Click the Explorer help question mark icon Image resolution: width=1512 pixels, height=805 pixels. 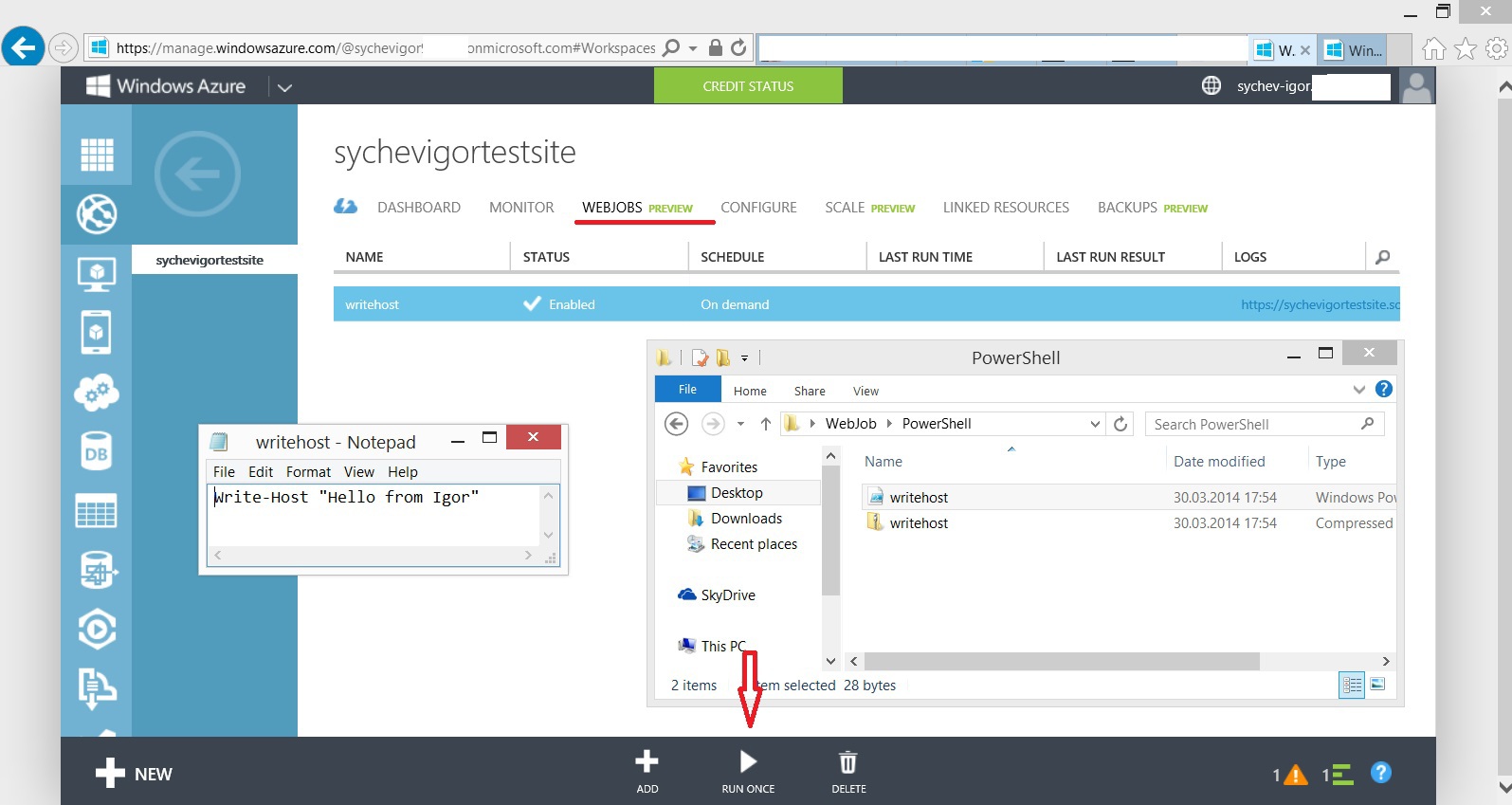coord(1384,389)
